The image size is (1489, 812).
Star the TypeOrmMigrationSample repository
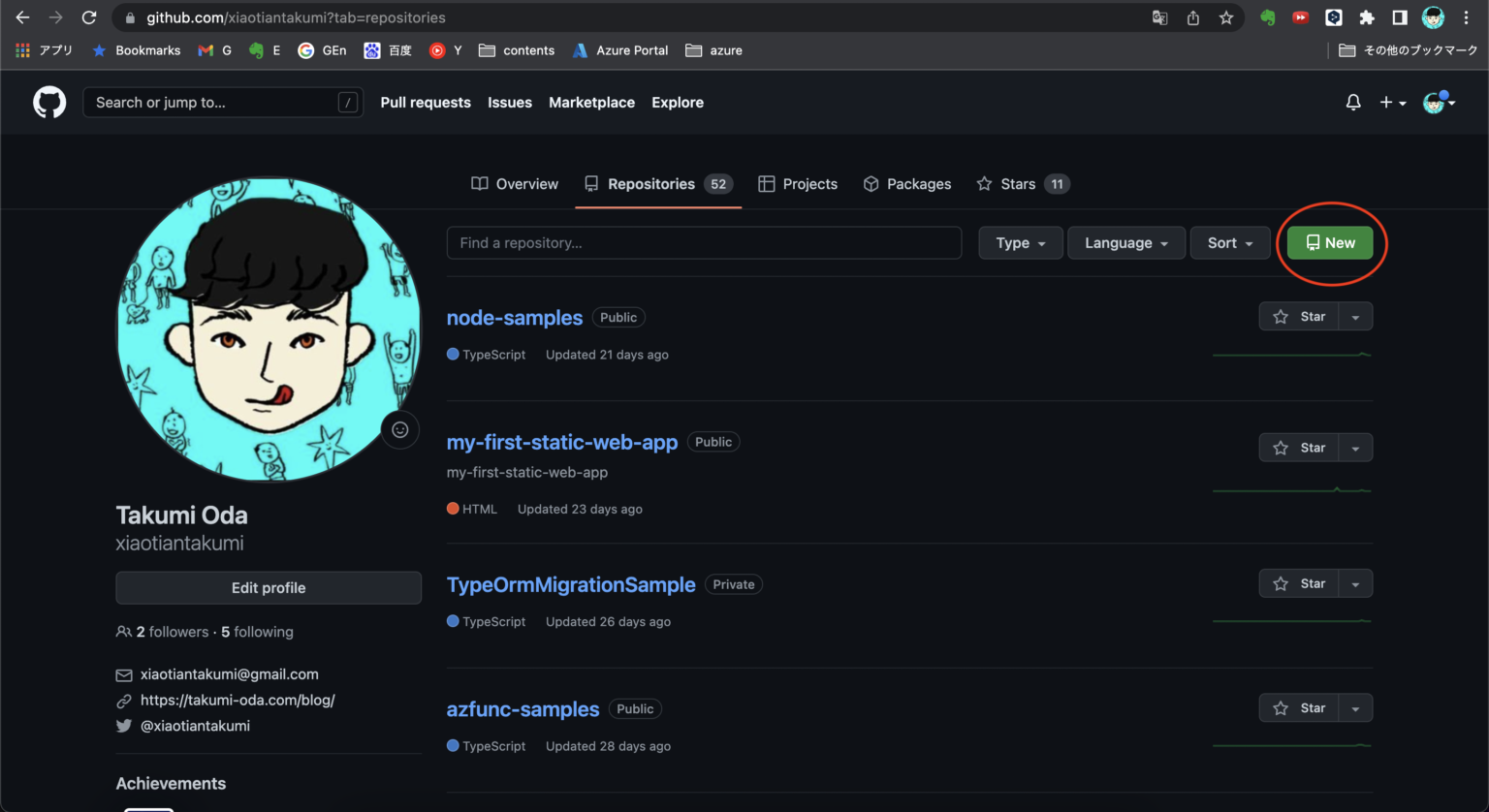1299,582
